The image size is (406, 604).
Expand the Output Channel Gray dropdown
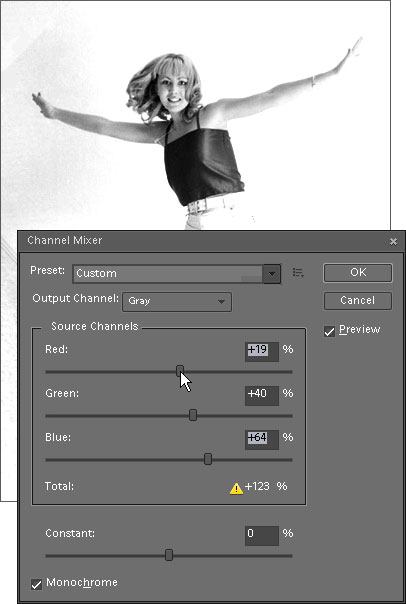click(177, 301)
